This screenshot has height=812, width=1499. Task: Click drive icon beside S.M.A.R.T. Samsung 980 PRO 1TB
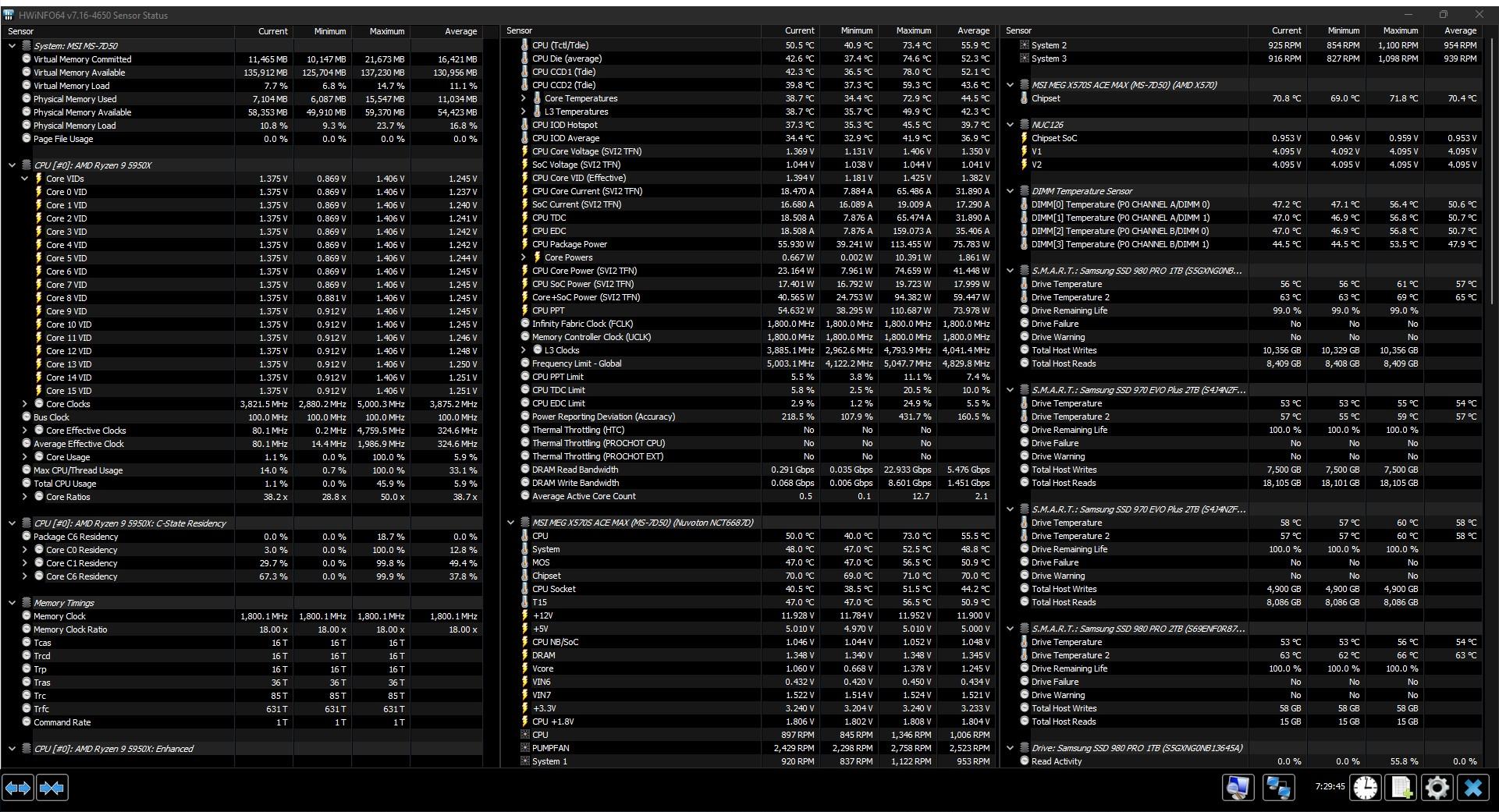(x=1025, y=271)
